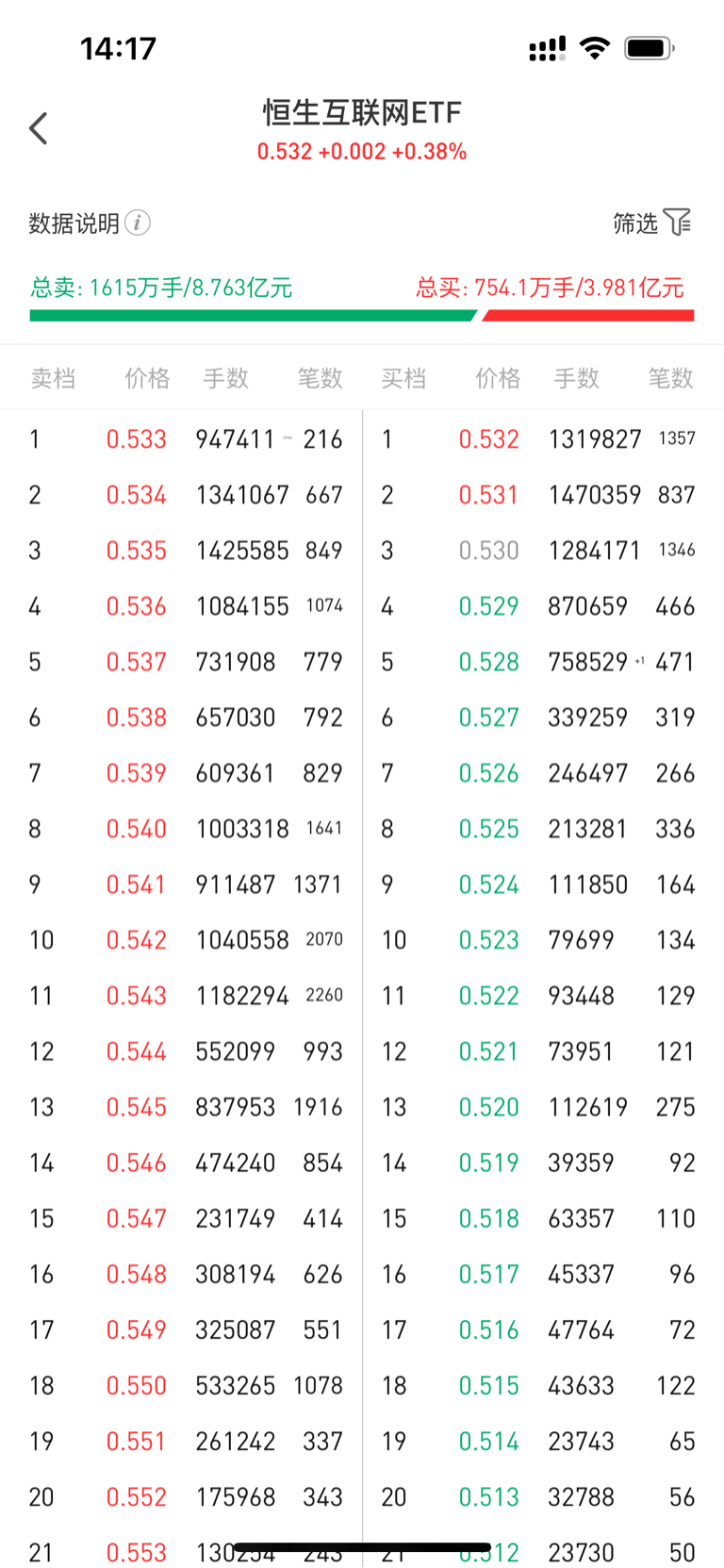Tap the 筛选 filter label
724x1568 pixels.
point(634,223)
